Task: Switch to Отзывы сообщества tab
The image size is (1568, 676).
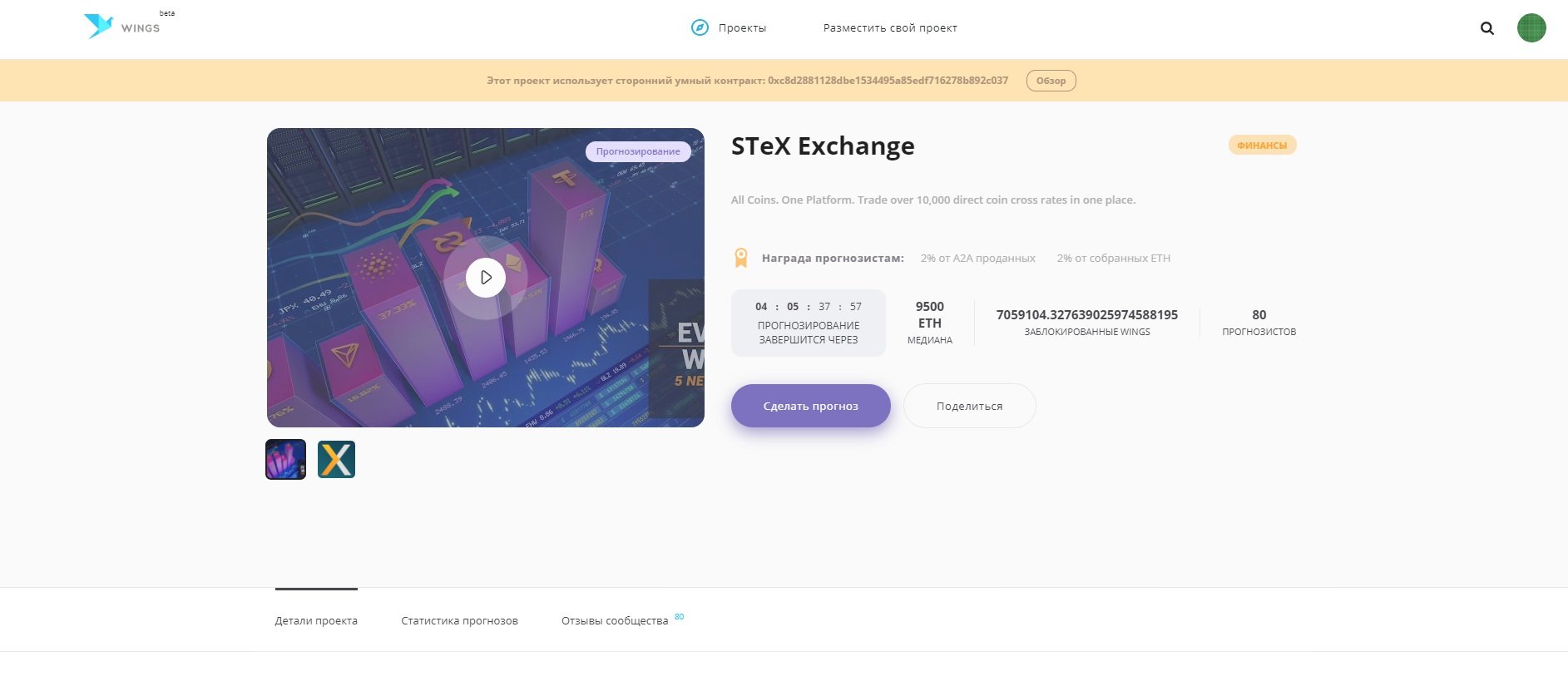Action: (x=615, y=620)
